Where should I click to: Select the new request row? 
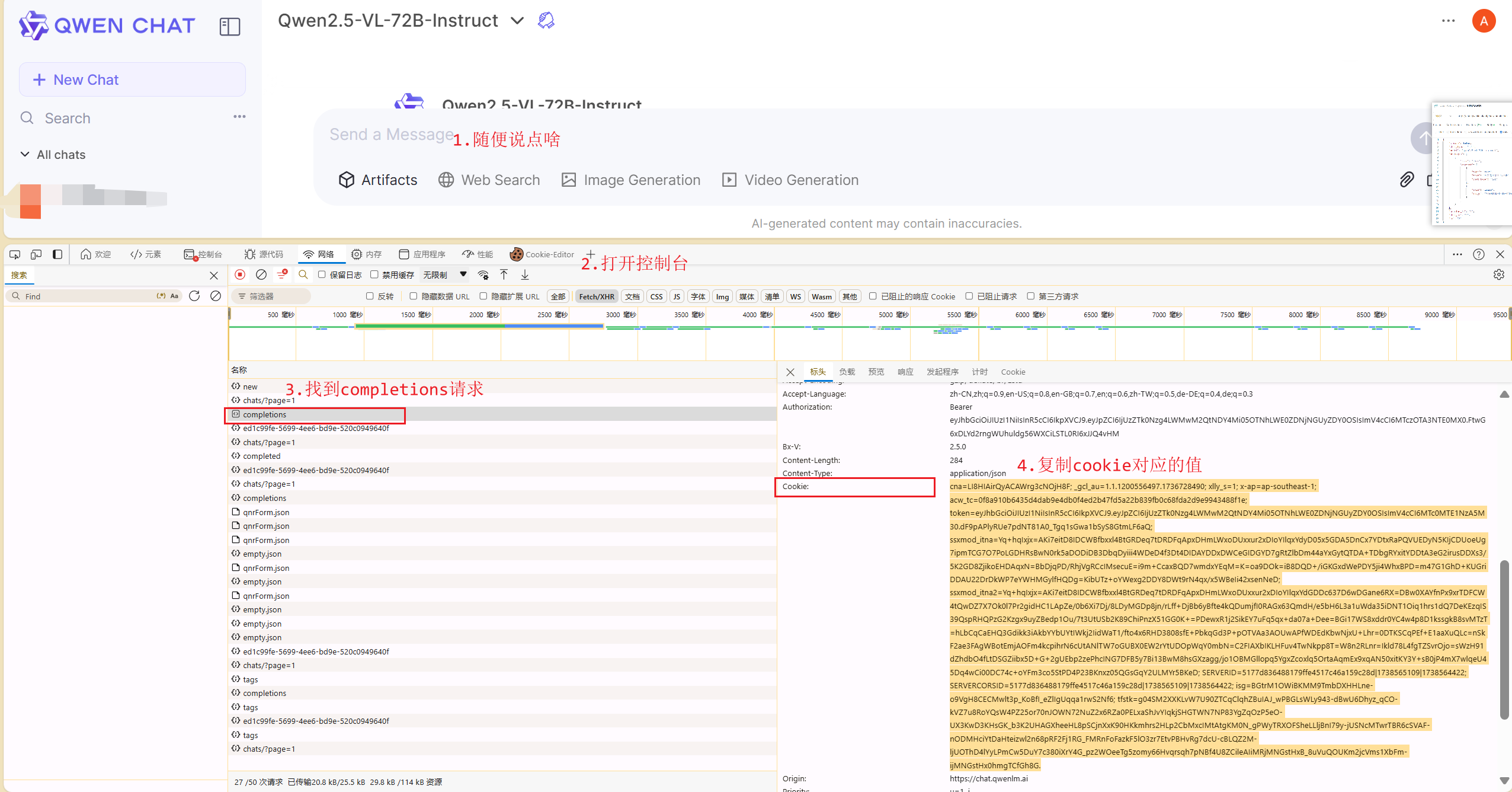[x=502, y=387]
